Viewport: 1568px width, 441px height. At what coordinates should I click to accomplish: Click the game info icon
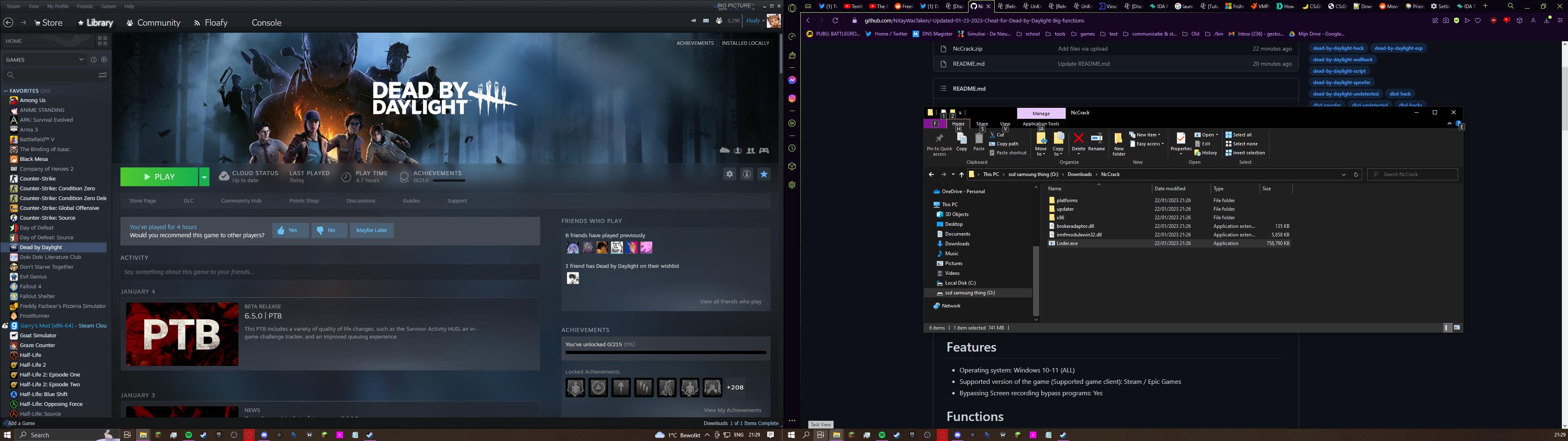pyautogui.click(x=746, y=174)
